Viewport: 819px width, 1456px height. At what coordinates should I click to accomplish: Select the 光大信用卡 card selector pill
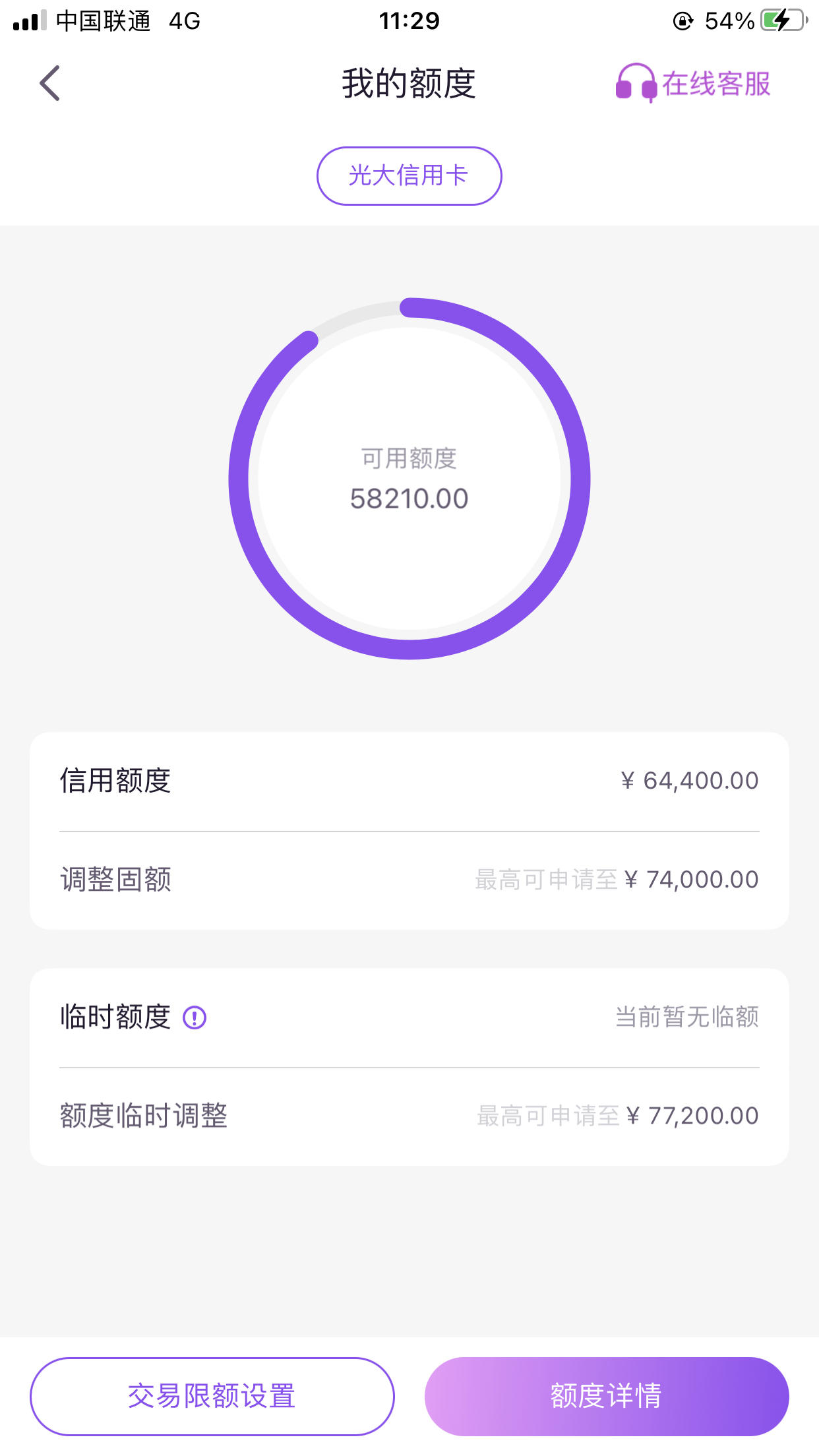pyautogui.click(x=409, y=175)
